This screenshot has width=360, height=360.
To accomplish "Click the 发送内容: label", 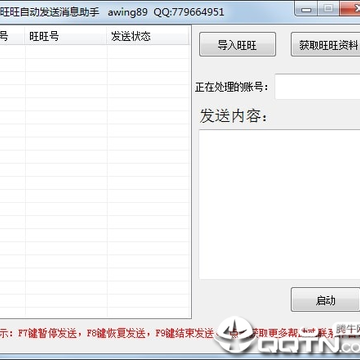I will coord(233,116).
